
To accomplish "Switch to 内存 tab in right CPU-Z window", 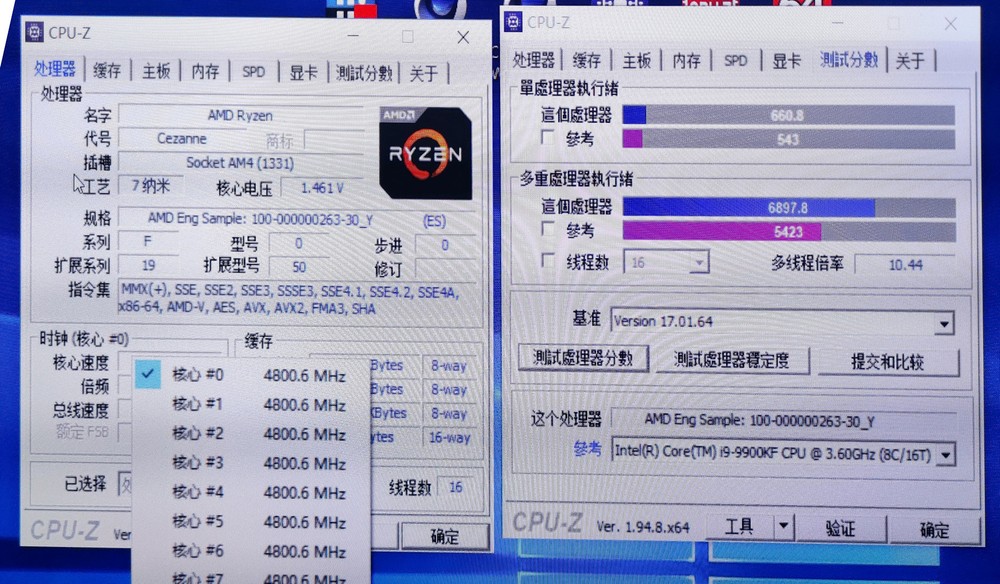I will tap(686, 61).
